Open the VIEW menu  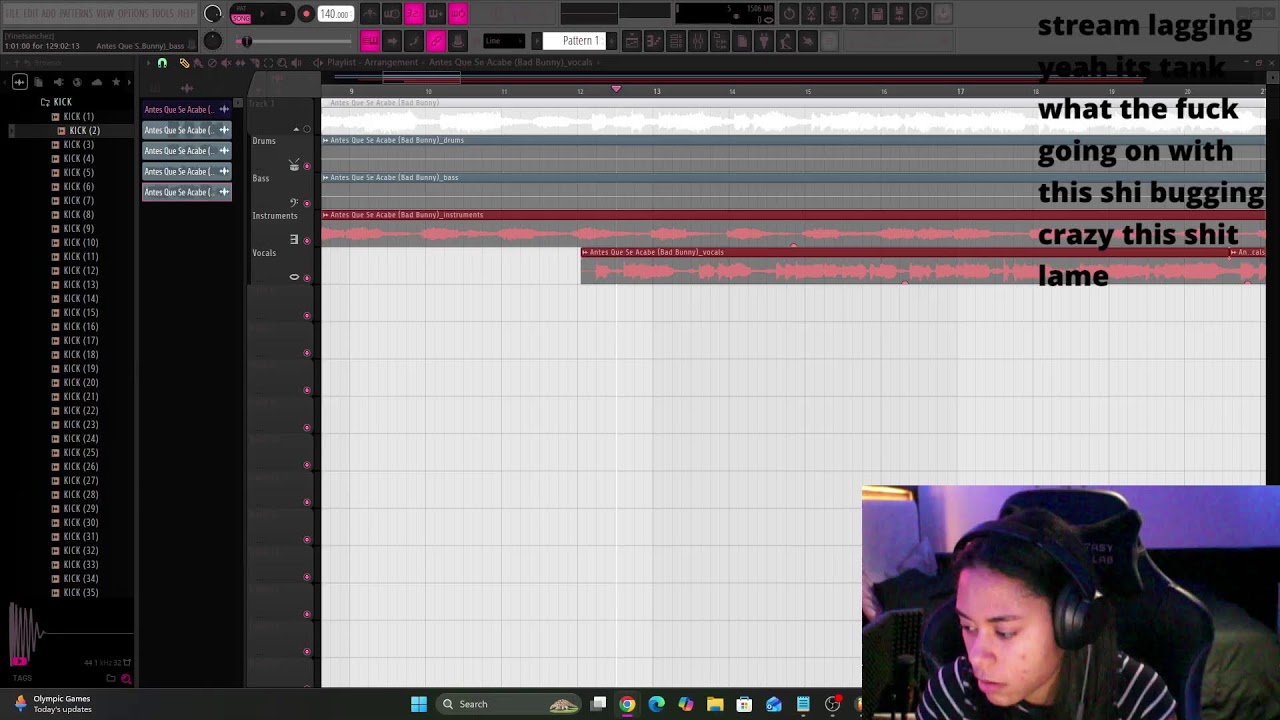105,14
